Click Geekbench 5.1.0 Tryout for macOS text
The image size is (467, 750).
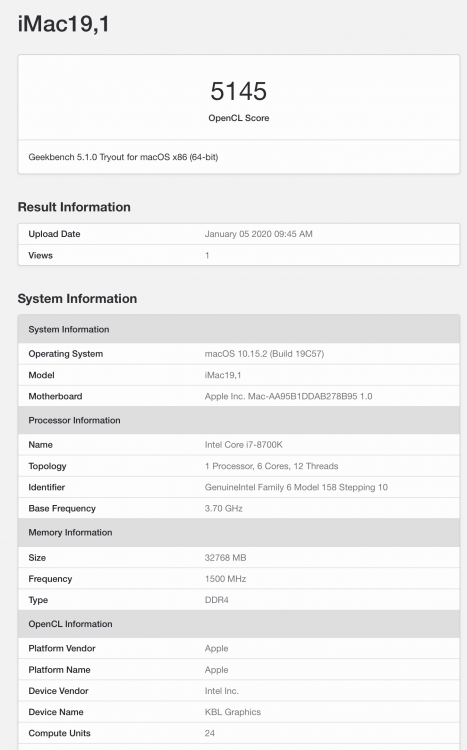tap(123, 157)
